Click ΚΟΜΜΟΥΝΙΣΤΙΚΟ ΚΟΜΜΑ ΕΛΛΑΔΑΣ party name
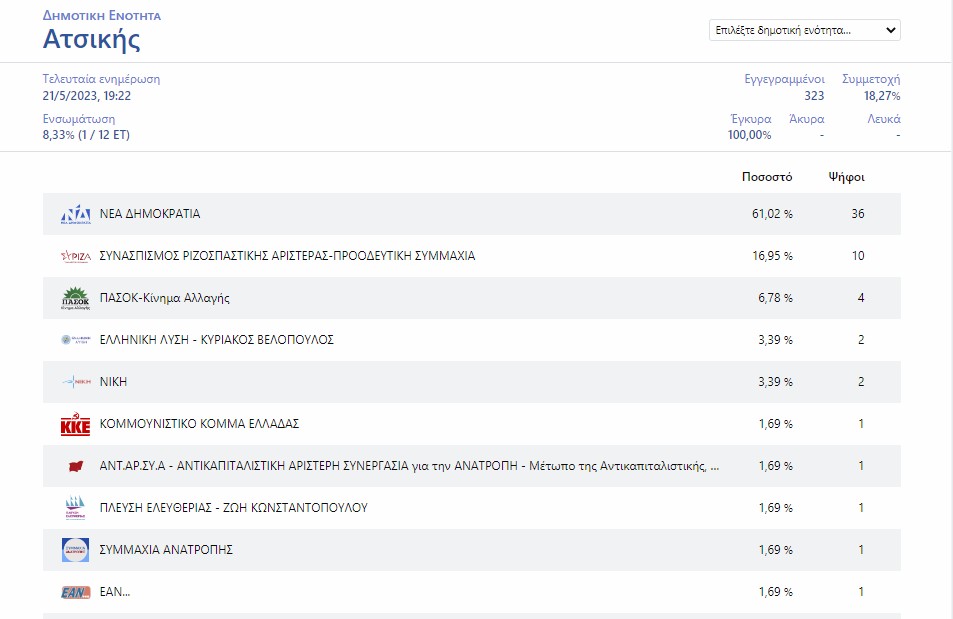 [x=199, y=424]
